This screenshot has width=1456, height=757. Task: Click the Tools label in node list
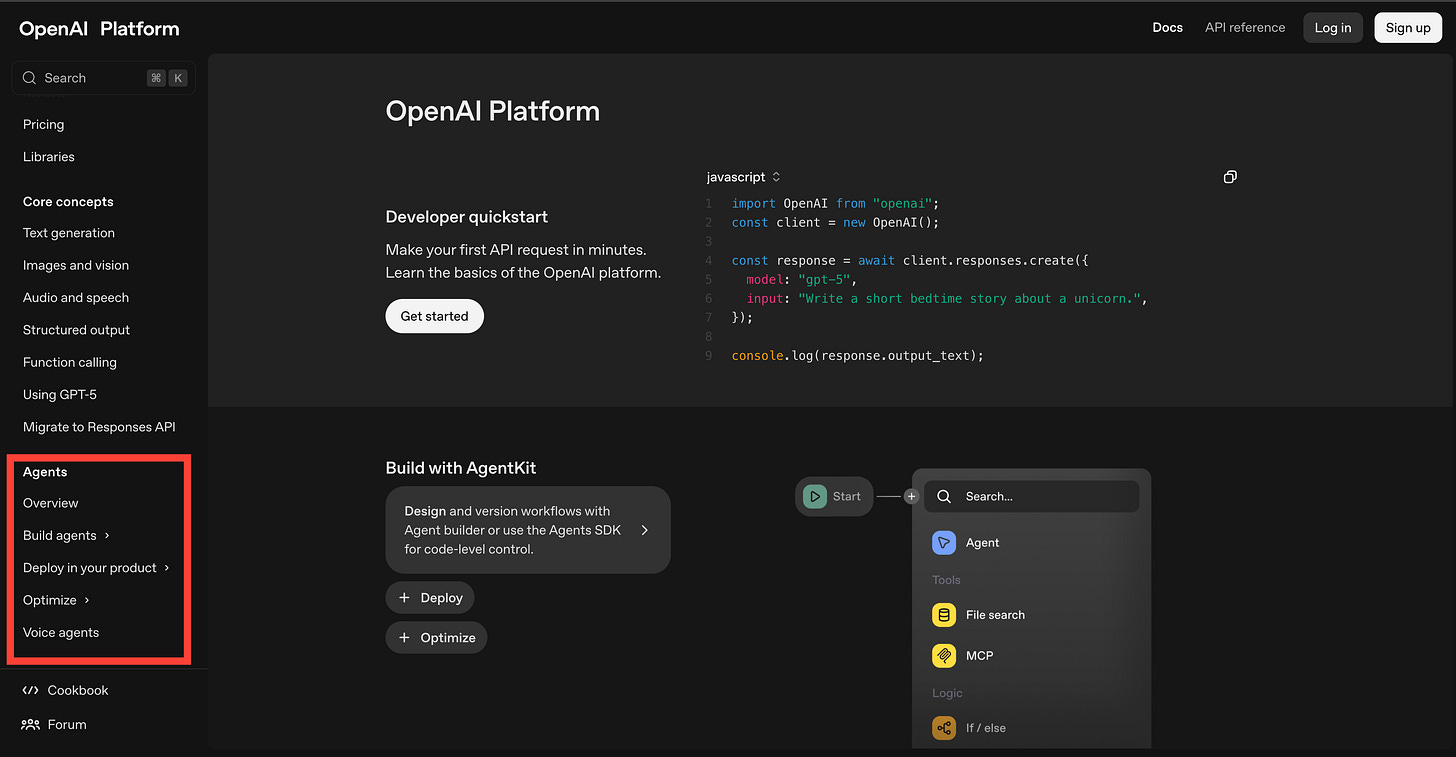point(946,580)
